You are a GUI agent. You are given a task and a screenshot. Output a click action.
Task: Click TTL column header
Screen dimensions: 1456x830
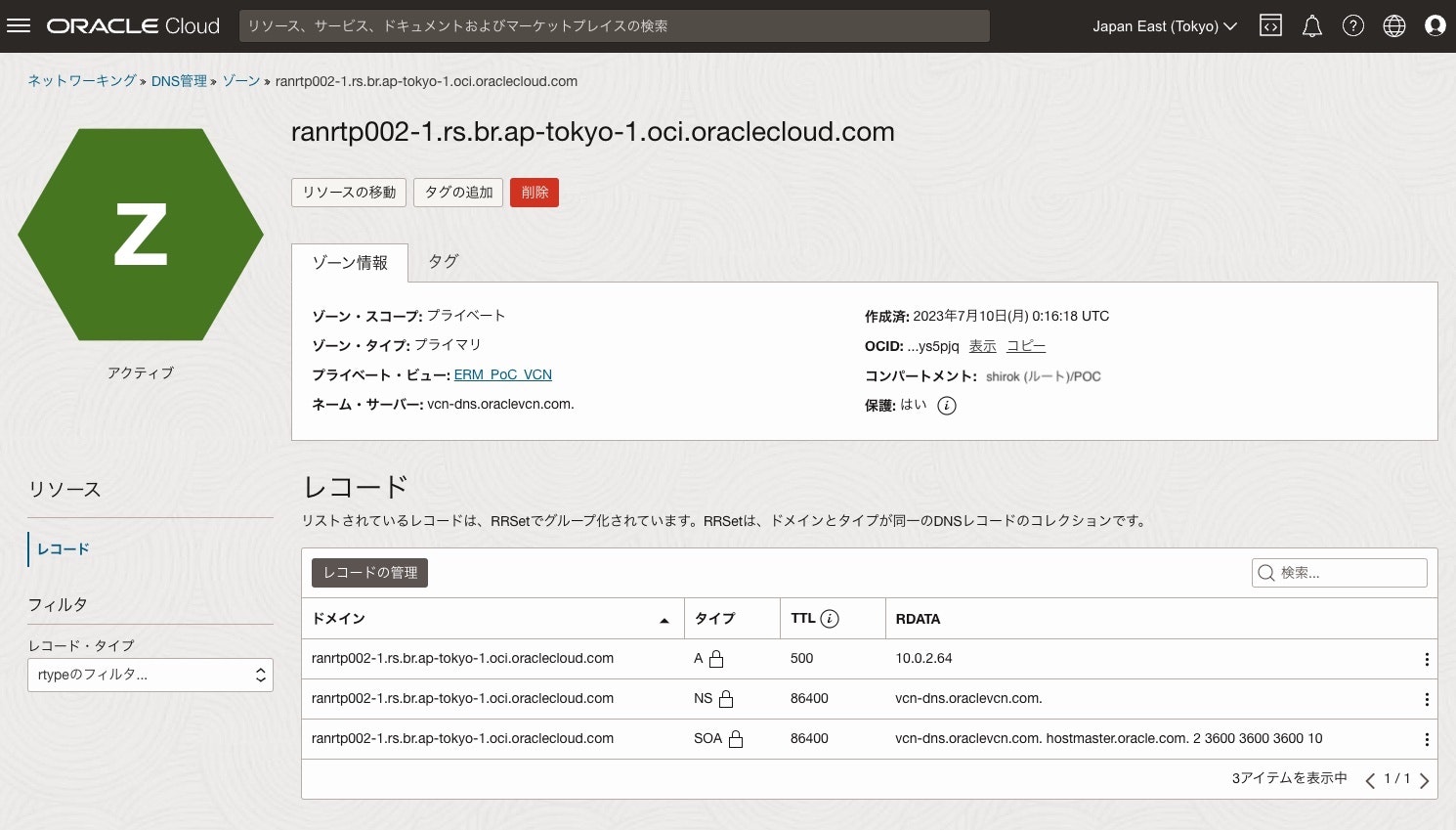coord(803,619)
